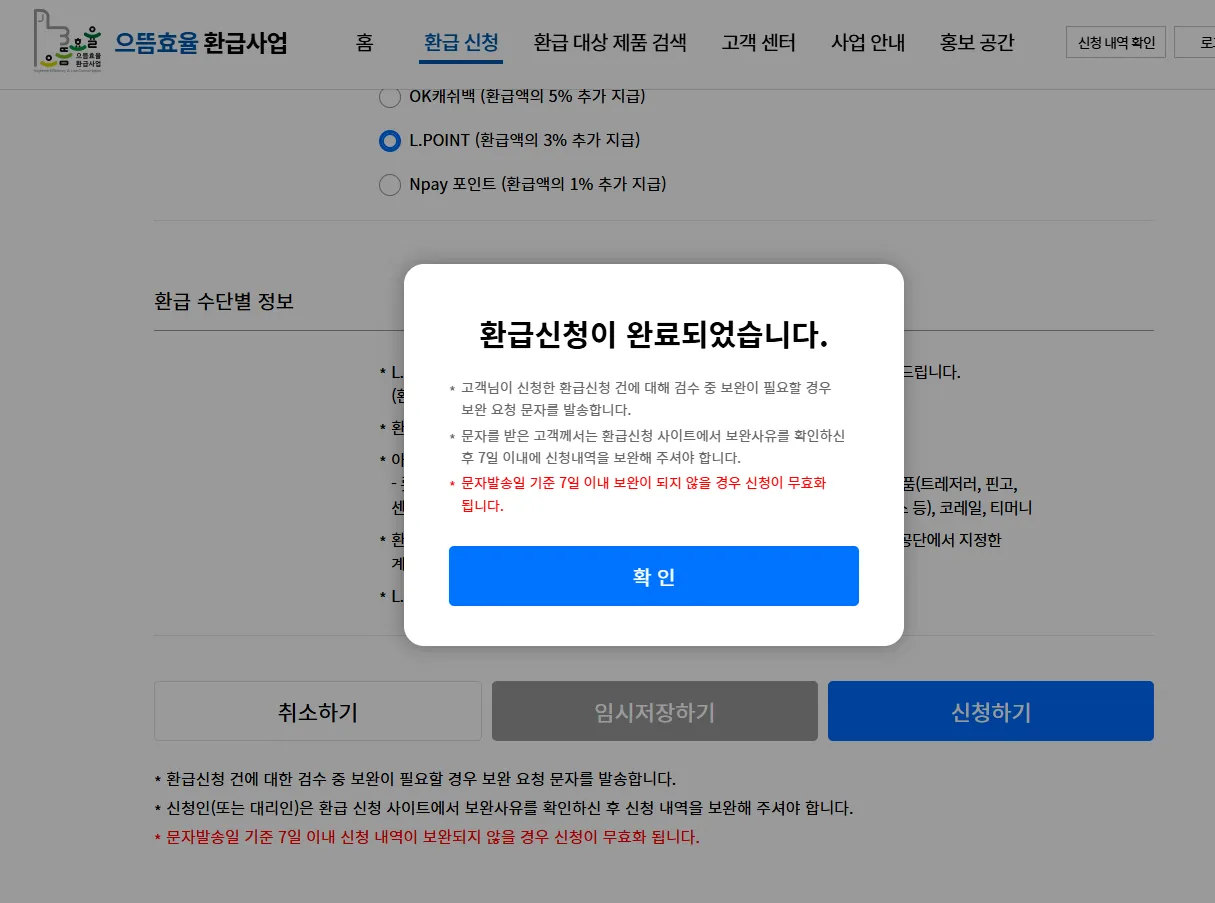Click the red page-bottom notice starting 문자발송일 기준 7일 이내 신청 내역이
The image size is (1215, 903).
point(427,837)
